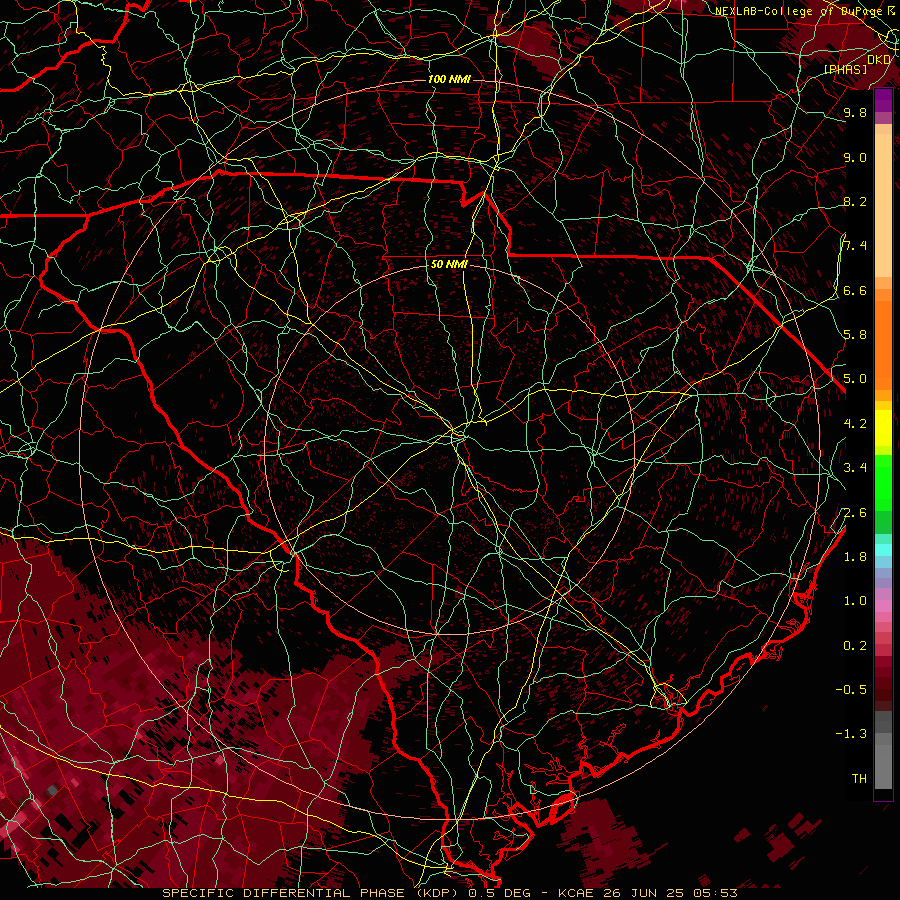Screen dimensions: 900x900
Task: Click the 3.4 scale value
Action: coord(855,468)
